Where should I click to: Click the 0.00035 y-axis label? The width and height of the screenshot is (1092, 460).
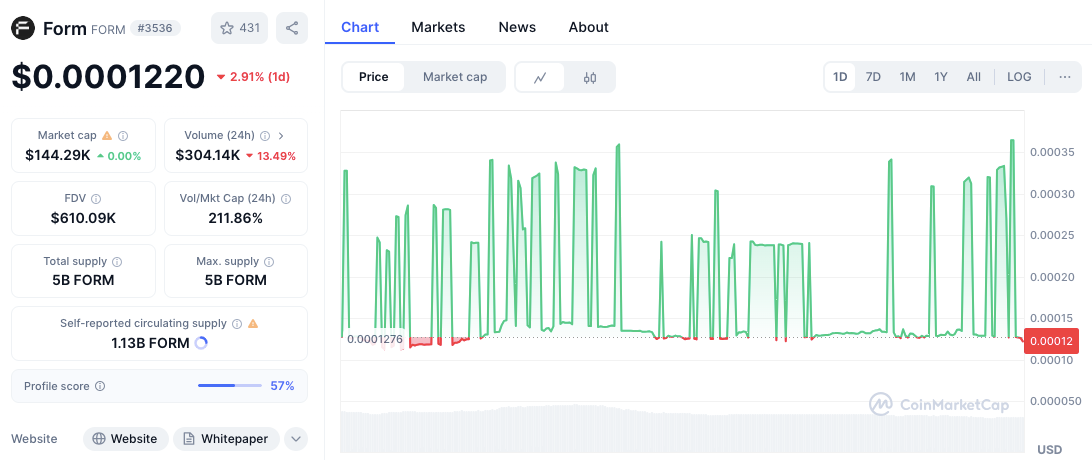point(1050,152)
